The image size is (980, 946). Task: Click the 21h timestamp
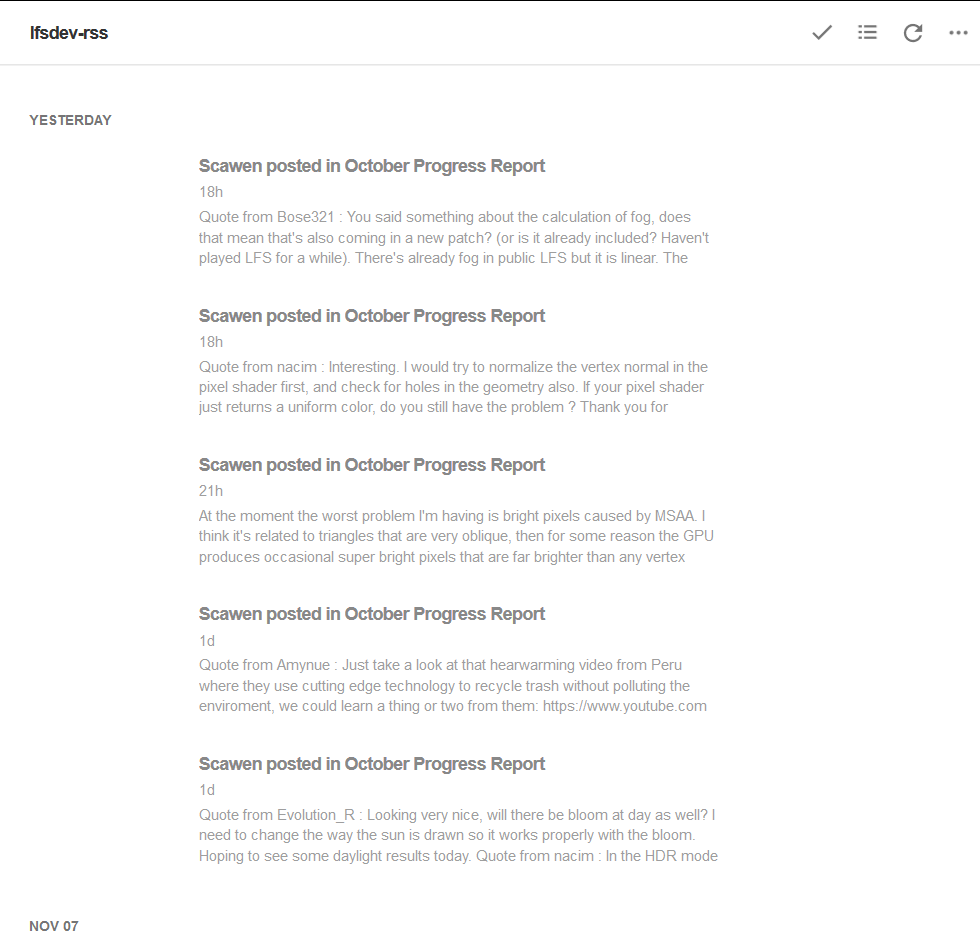[x=211, y=491]
